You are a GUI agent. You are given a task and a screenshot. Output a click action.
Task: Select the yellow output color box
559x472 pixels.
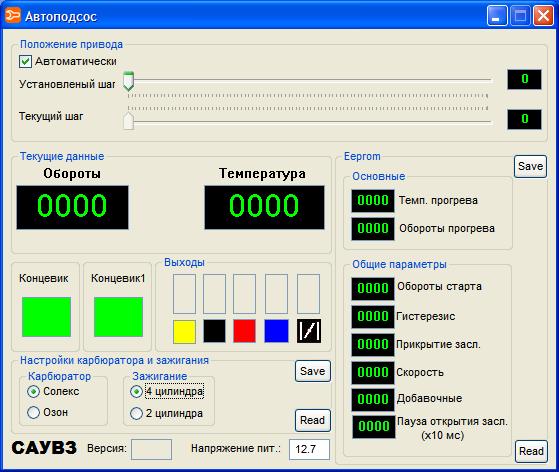(184, 332)
